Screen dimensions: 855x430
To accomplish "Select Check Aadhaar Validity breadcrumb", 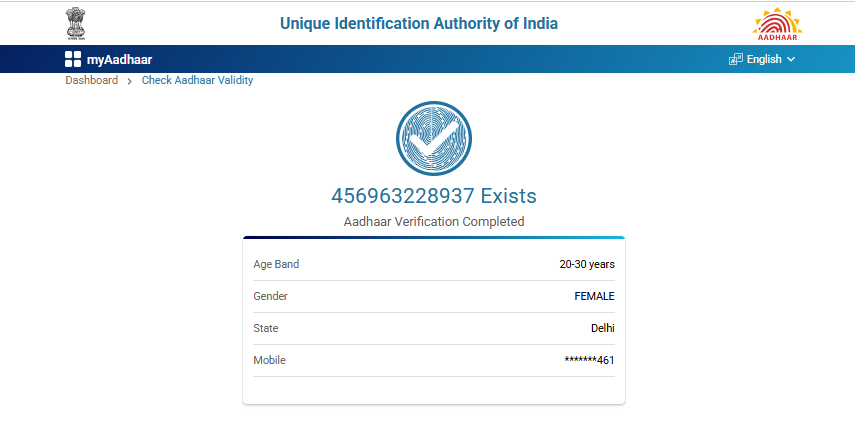I will tap(197, 80).
